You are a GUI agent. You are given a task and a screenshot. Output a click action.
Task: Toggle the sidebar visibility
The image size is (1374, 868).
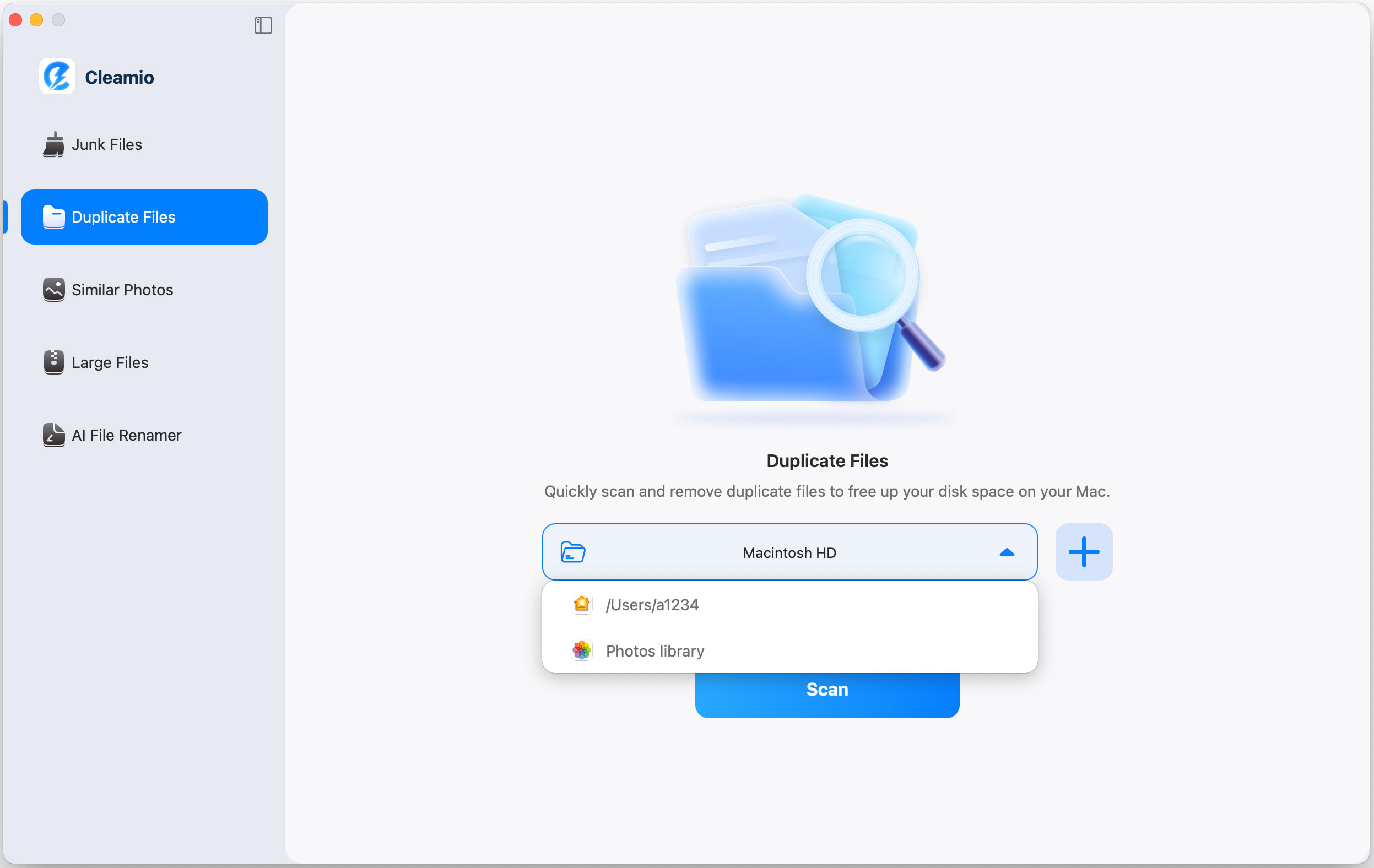pyautogui.click(x=262, y=26)
